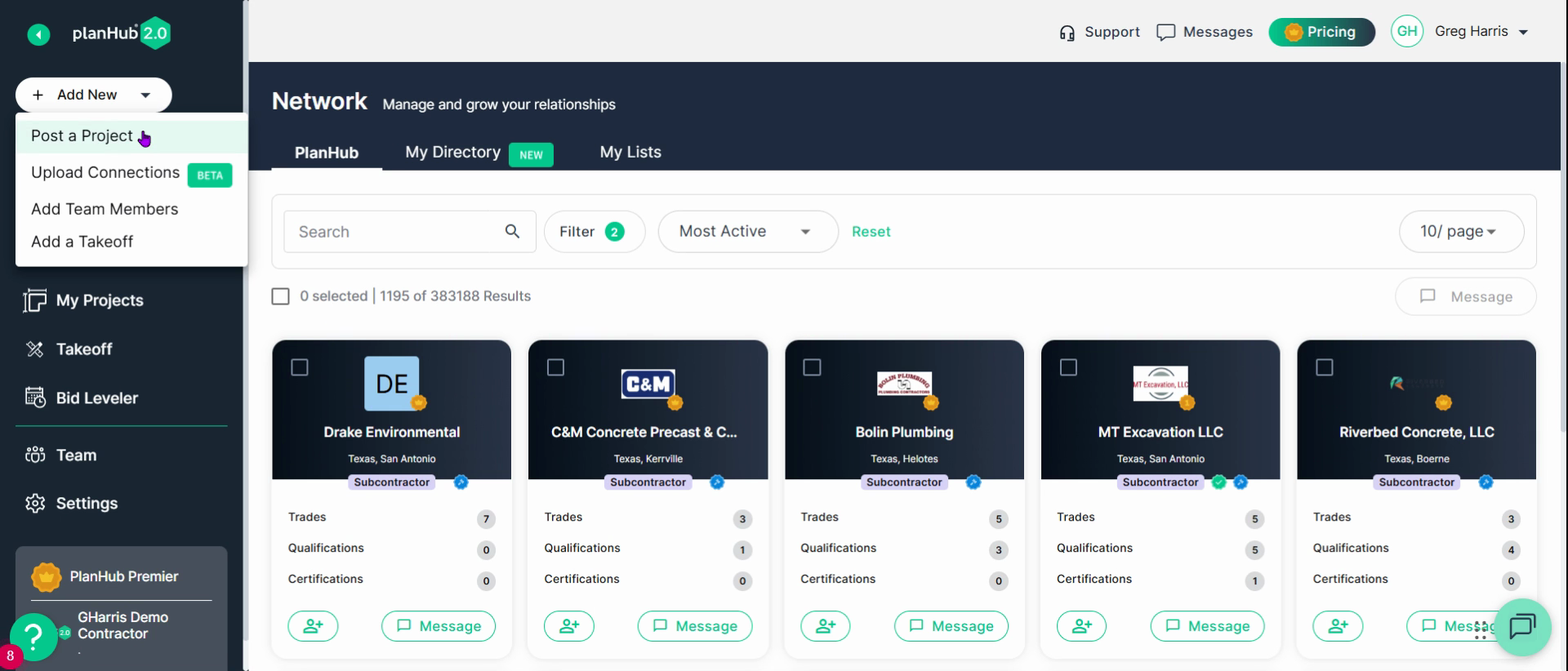Add MT Excavation LLC as connection

(1082, 626)
